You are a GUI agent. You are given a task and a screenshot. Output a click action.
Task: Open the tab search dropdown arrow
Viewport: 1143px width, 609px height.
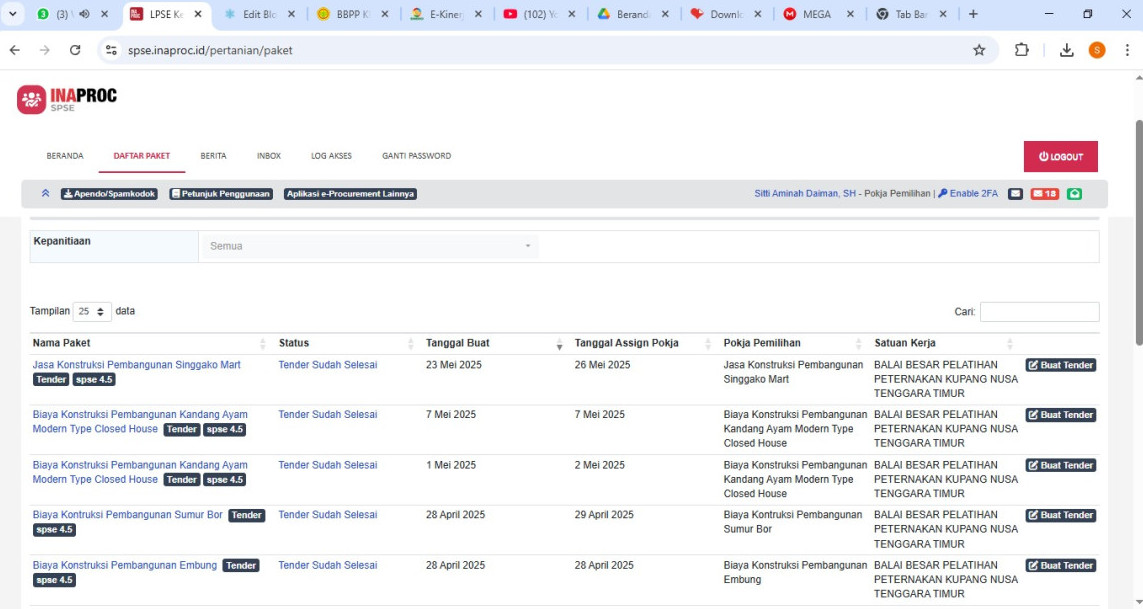pos(14,15)
